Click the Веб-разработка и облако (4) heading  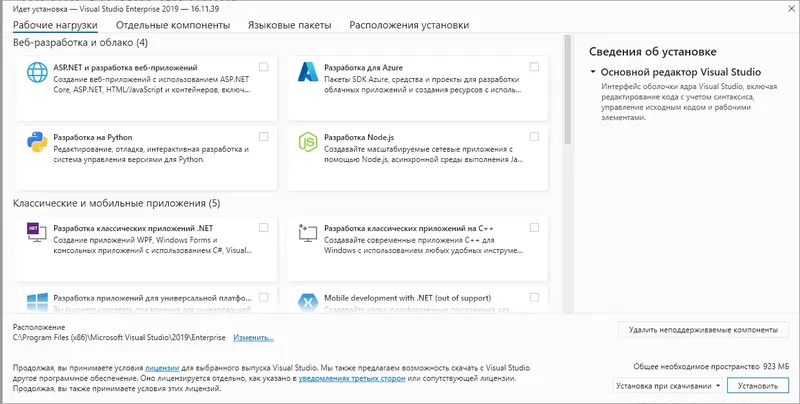tap(81, 43)
